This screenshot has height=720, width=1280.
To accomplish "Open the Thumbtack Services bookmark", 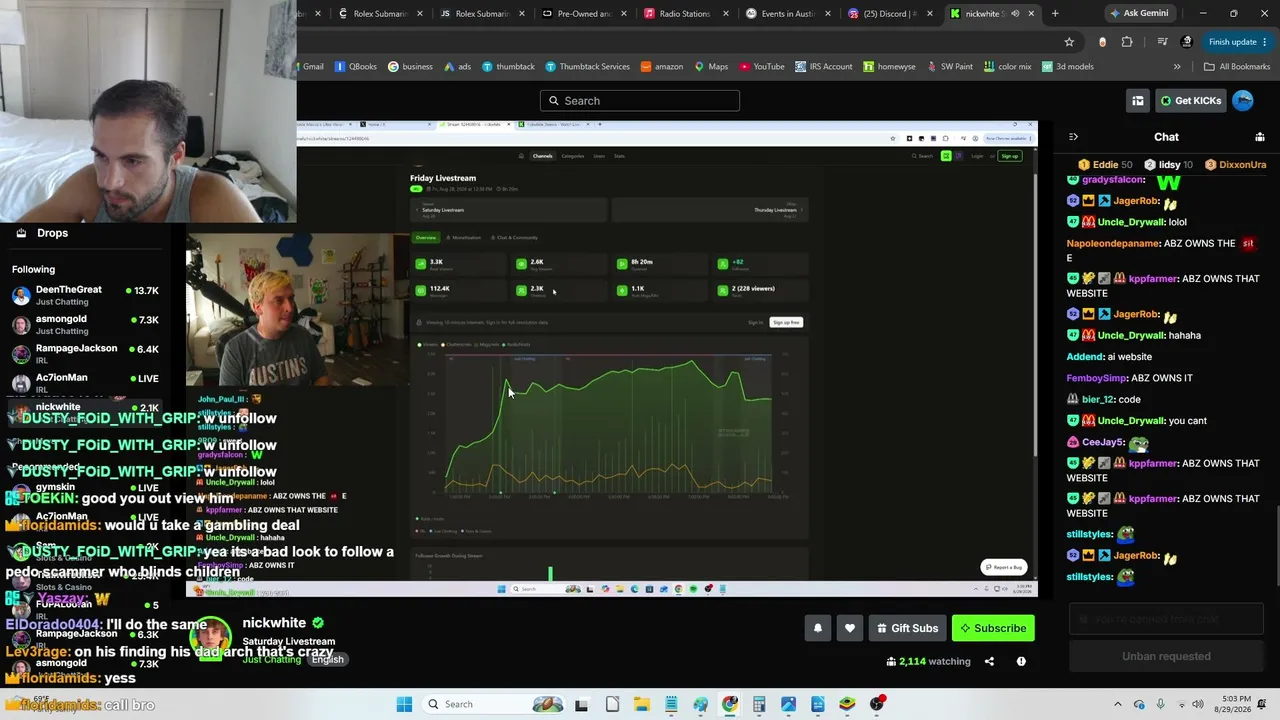I will [x=587, y=67].
